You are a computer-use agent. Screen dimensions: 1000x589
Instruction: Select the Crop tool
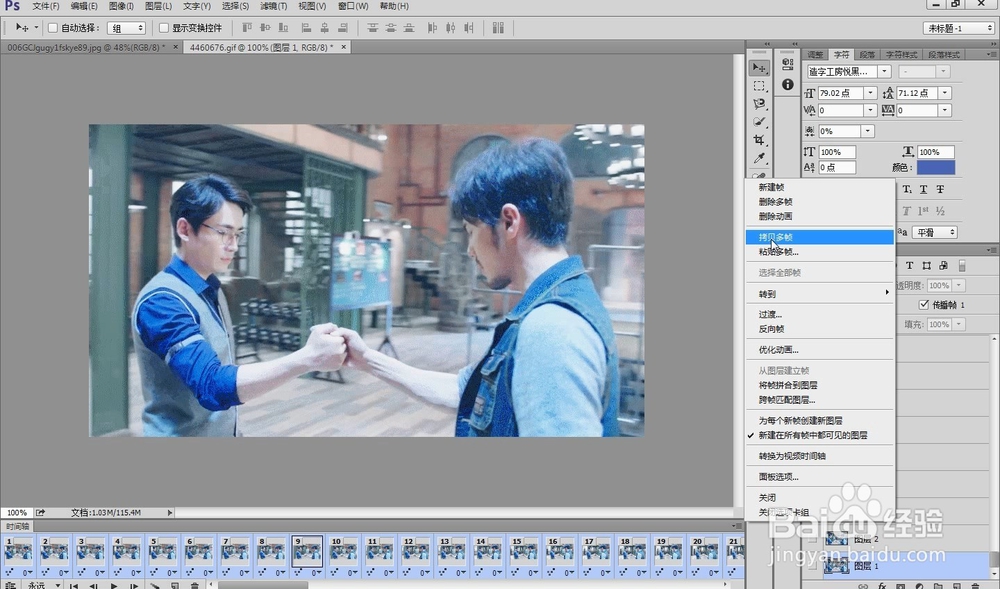pos(759,140)
